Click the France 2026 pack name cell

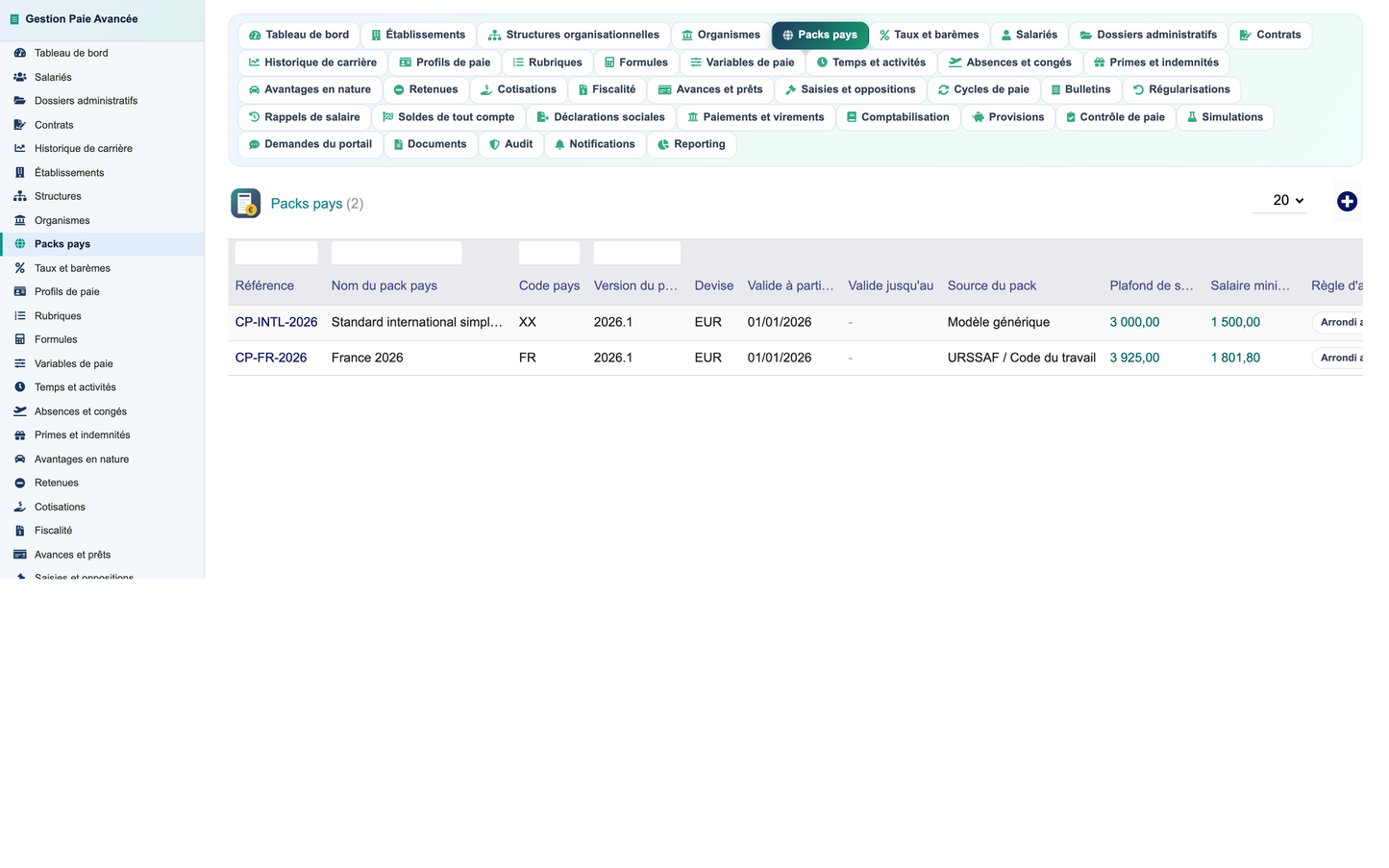[x=367, y=358]
